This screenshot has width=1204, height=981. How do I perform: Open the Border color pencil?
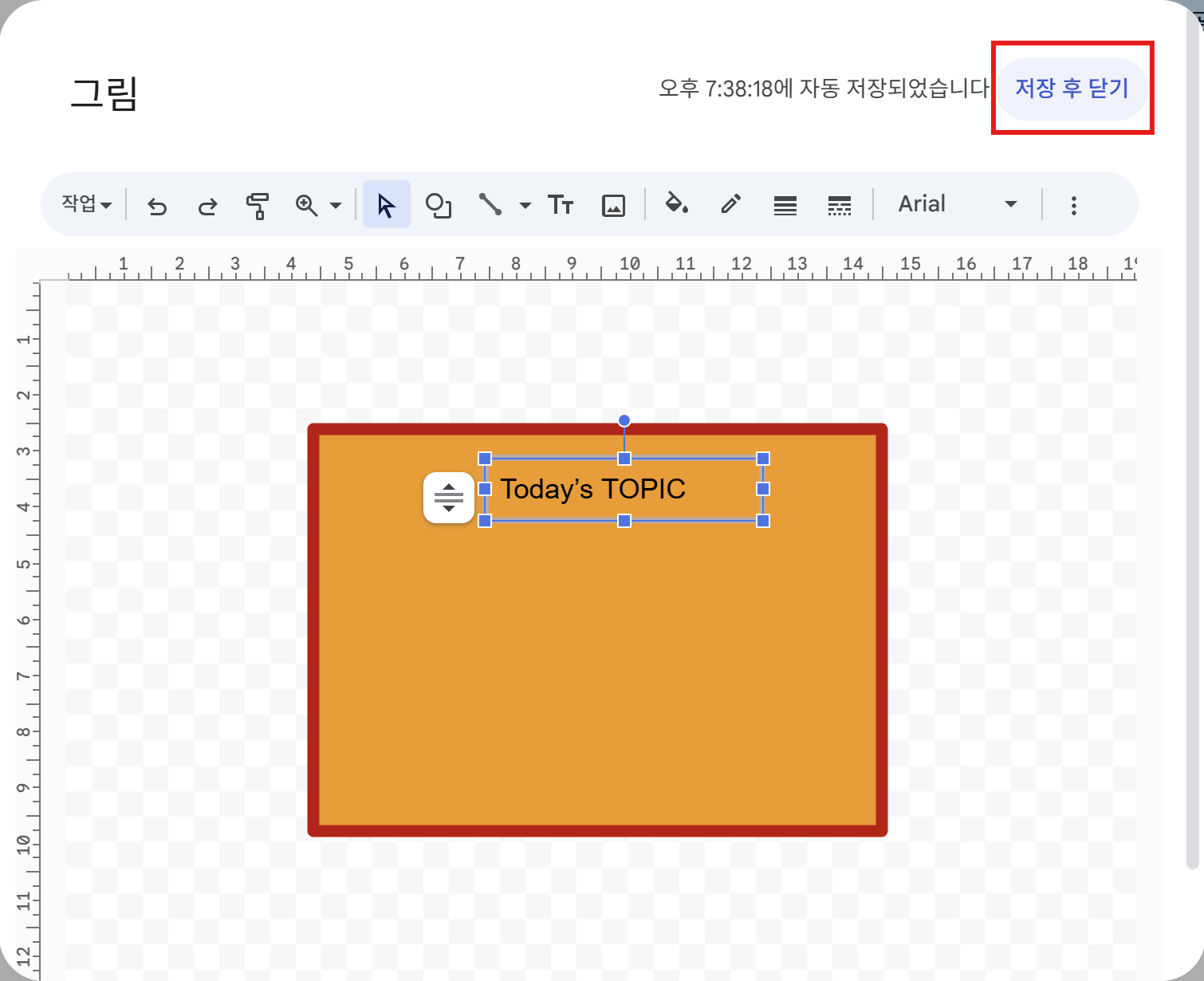click(x=730, y=204)
